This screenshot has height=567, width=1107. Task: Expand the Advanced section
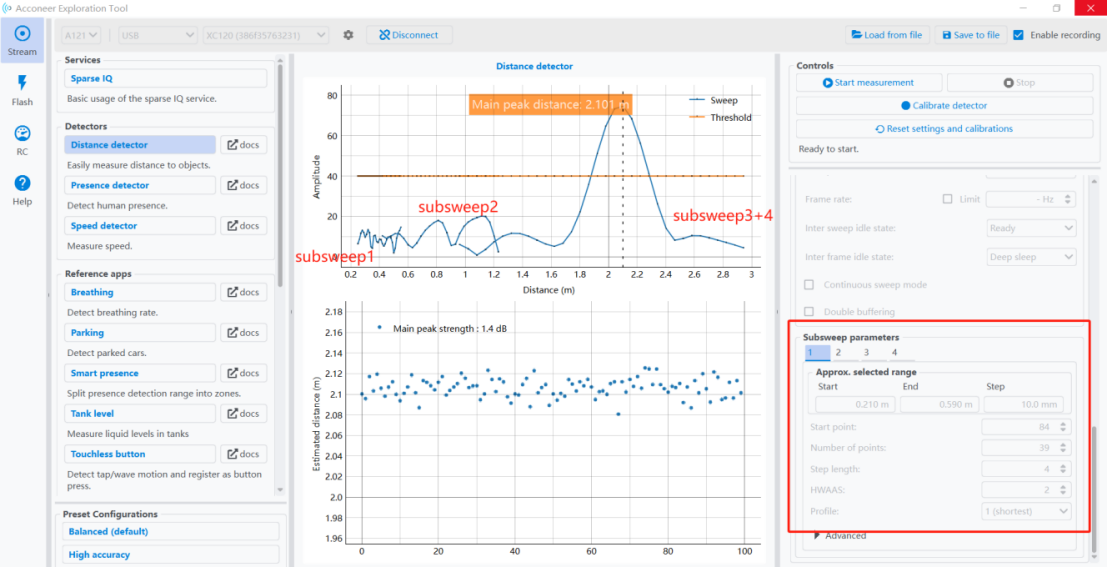coord(840,536)
